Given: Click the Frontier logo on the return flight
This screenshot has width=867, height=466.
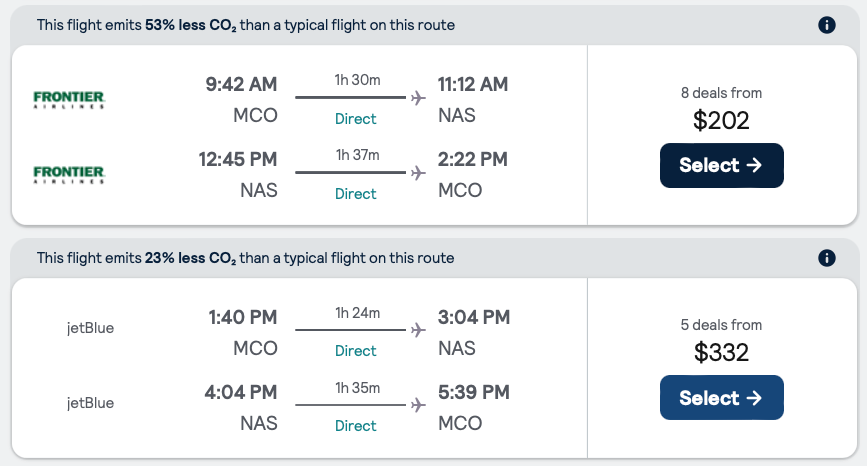Looking at the screenshot, I should point(68,174).
